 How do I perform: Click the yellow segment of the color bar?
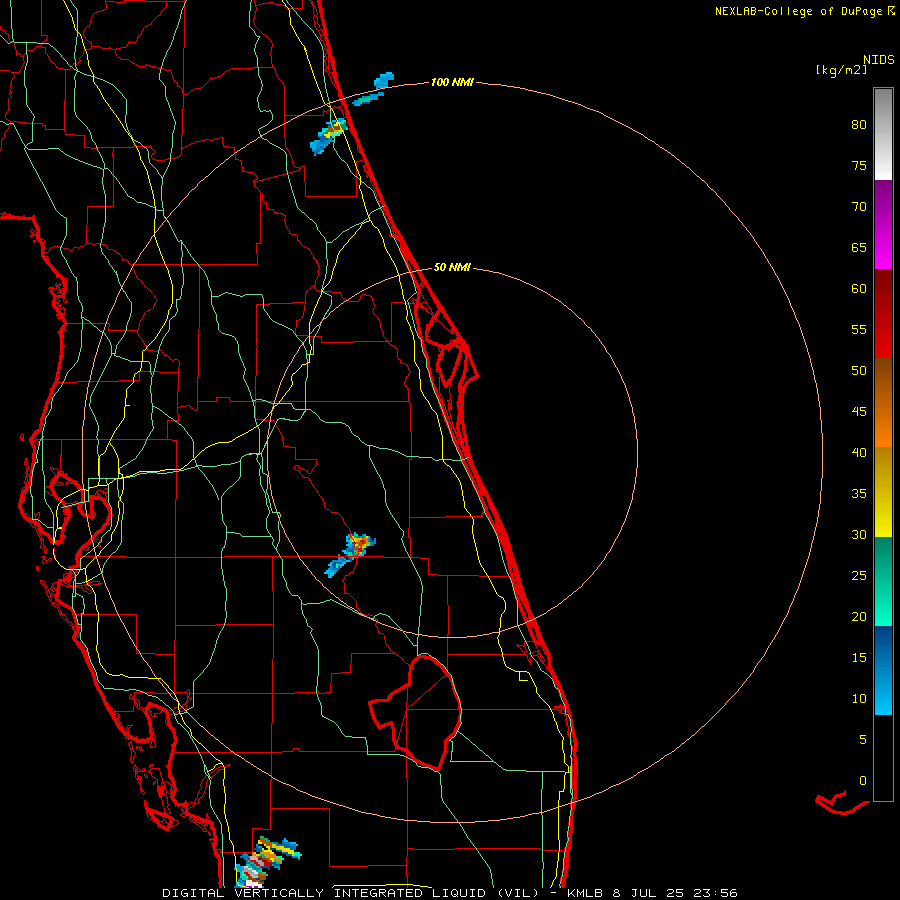[883, 492]
